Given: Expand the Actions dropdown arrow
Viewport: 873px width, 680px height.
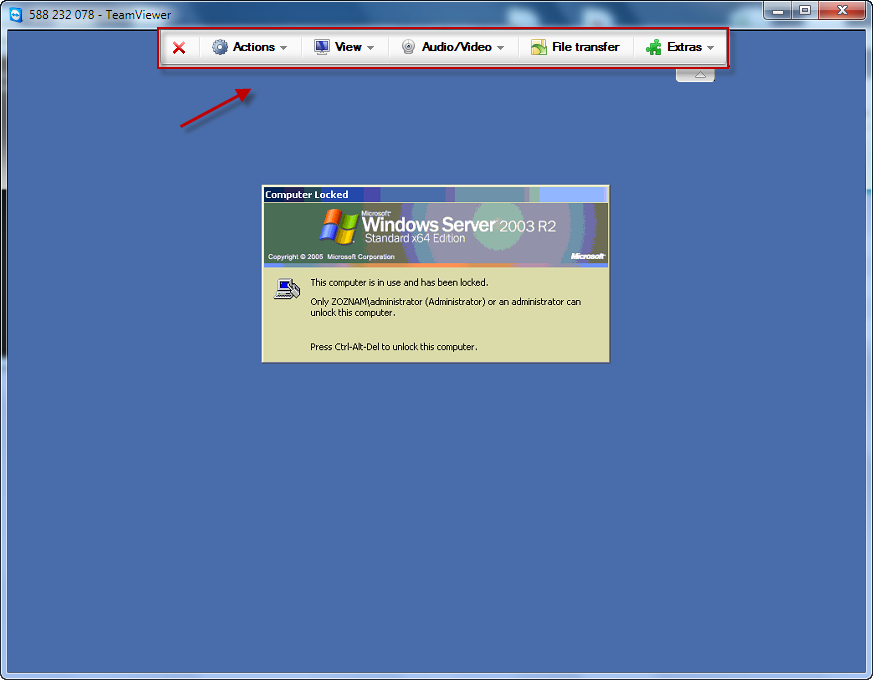Looking at the screenshot, I should pos(283,48).
